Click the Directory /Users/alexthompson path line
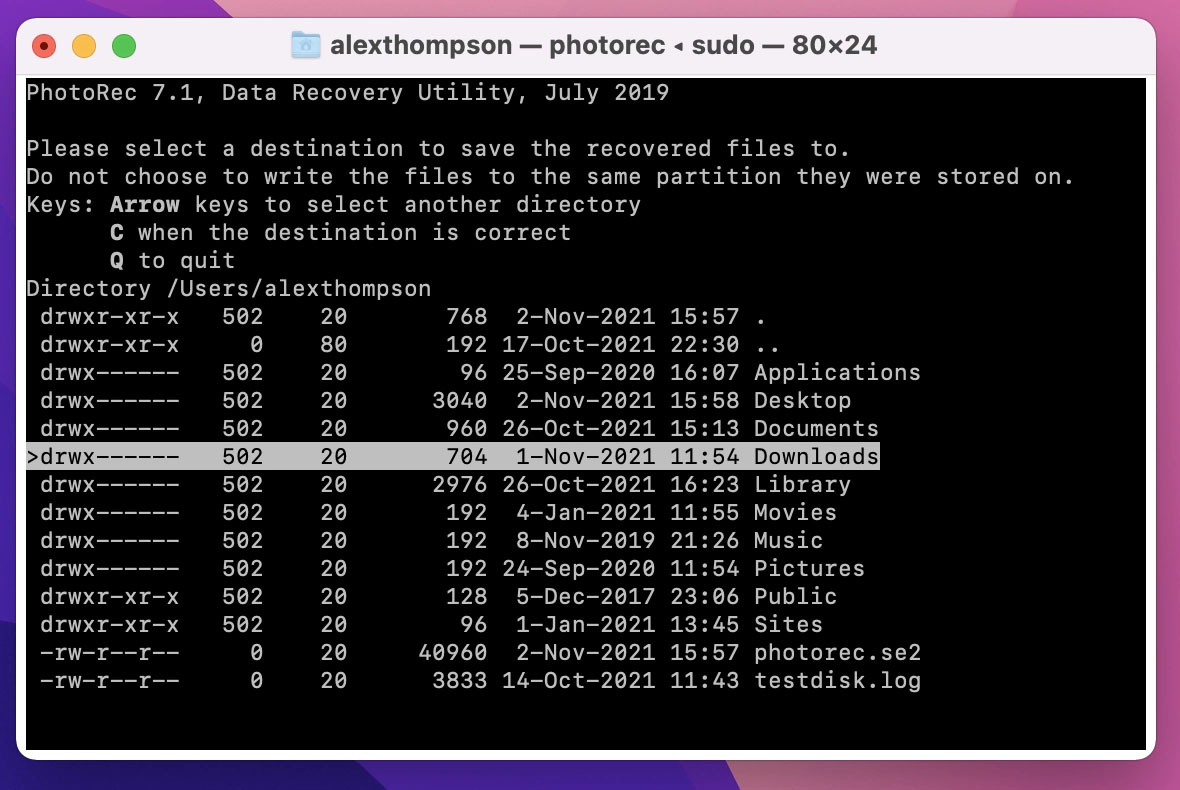1180x790 pixels. tap(229, 288)
